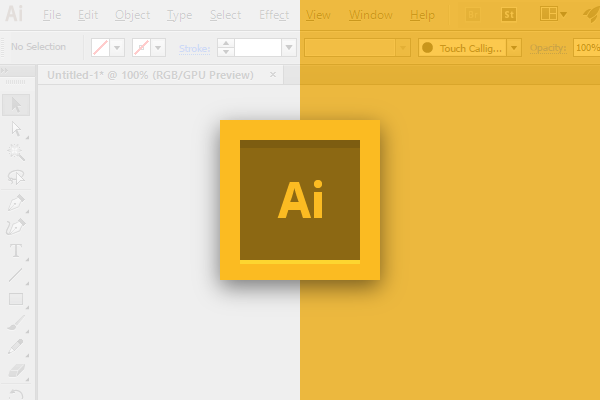Click the fill color swatch
This screenshot has height=400, width=600.
click(100, 48)
